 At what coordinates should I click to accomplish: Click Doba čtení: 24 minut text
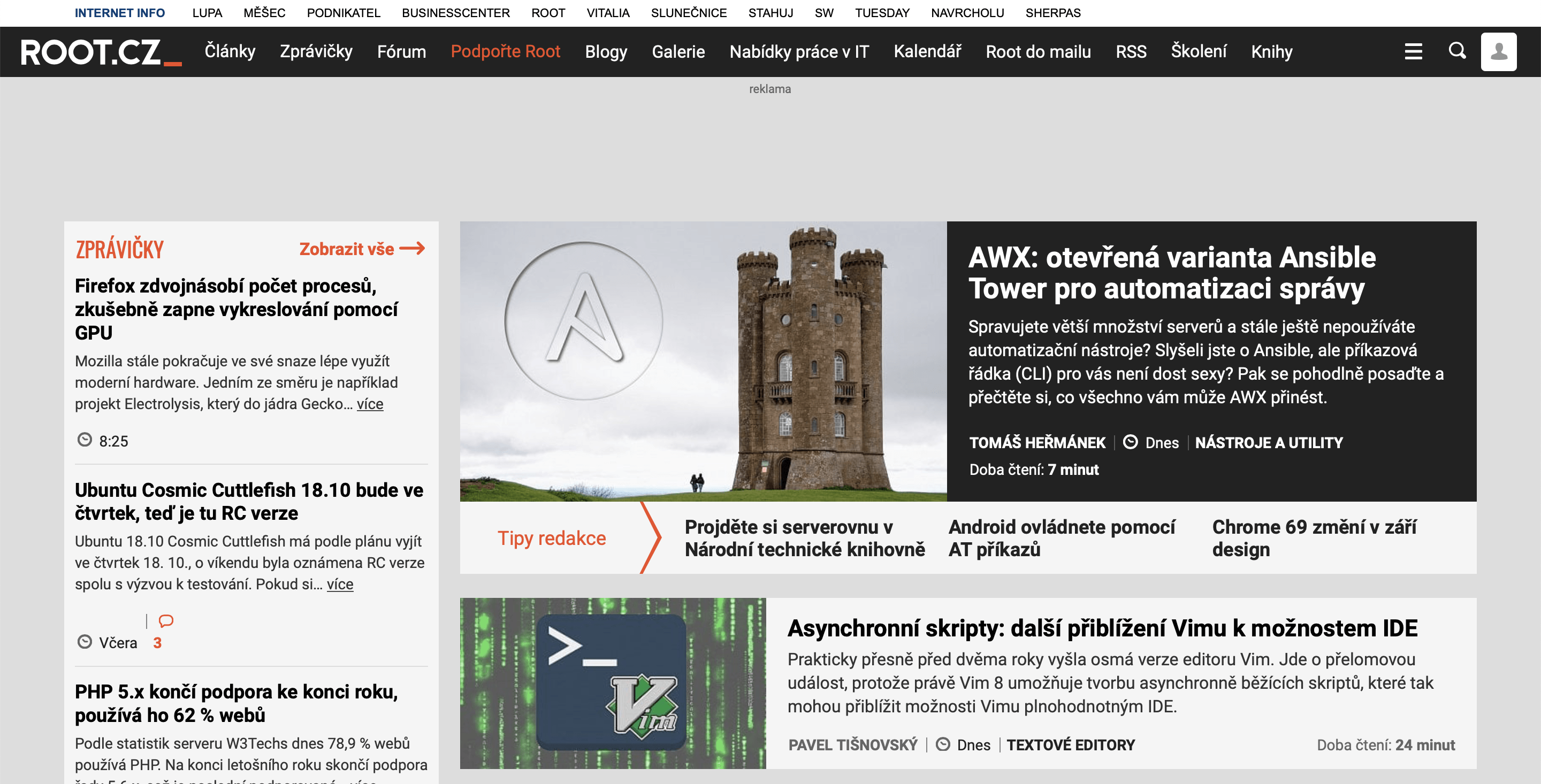[1385, 744]
